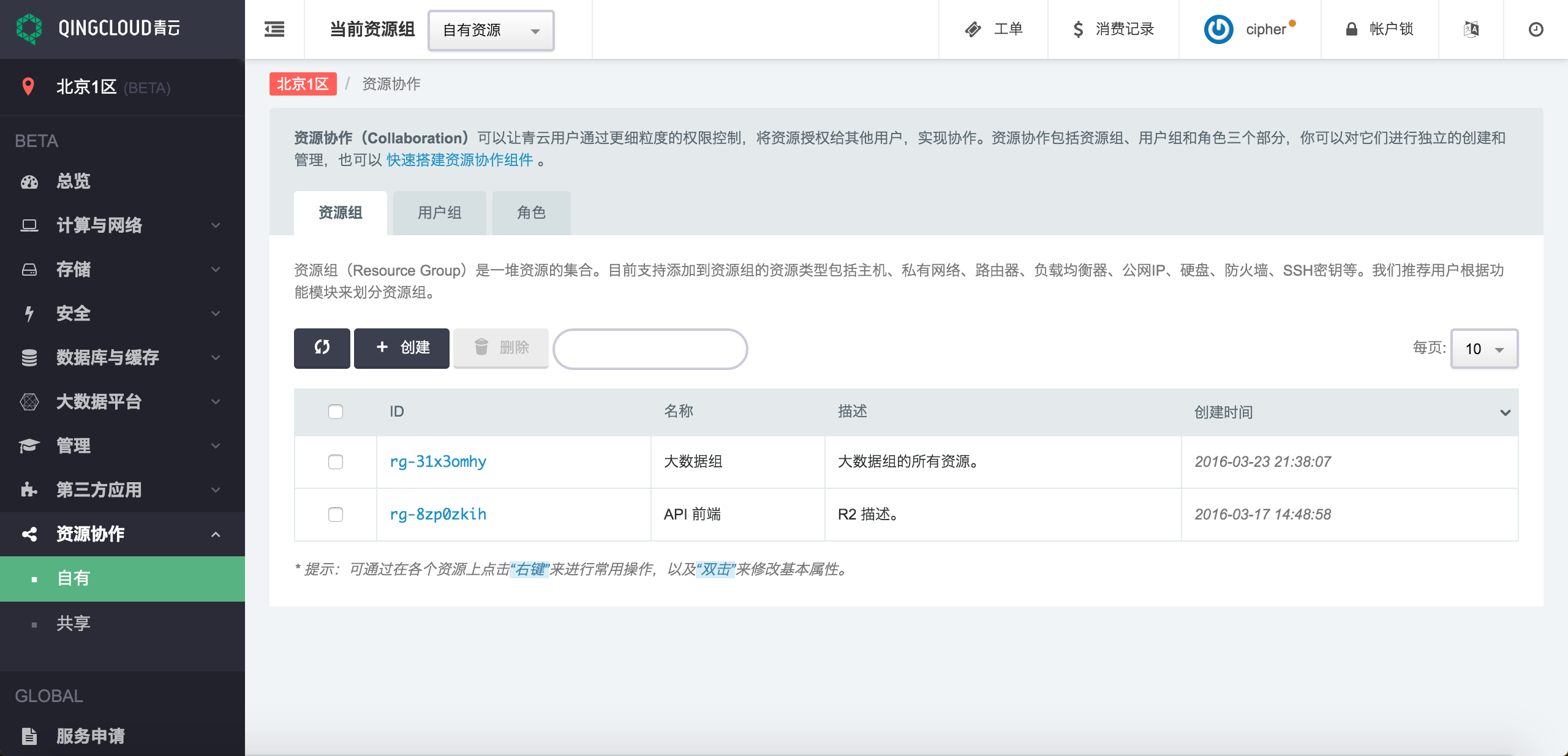1568x756 pixels.
Task: Open 消费记录 dollar icon
Action: pyautogui.click(x=1078, y=29)
